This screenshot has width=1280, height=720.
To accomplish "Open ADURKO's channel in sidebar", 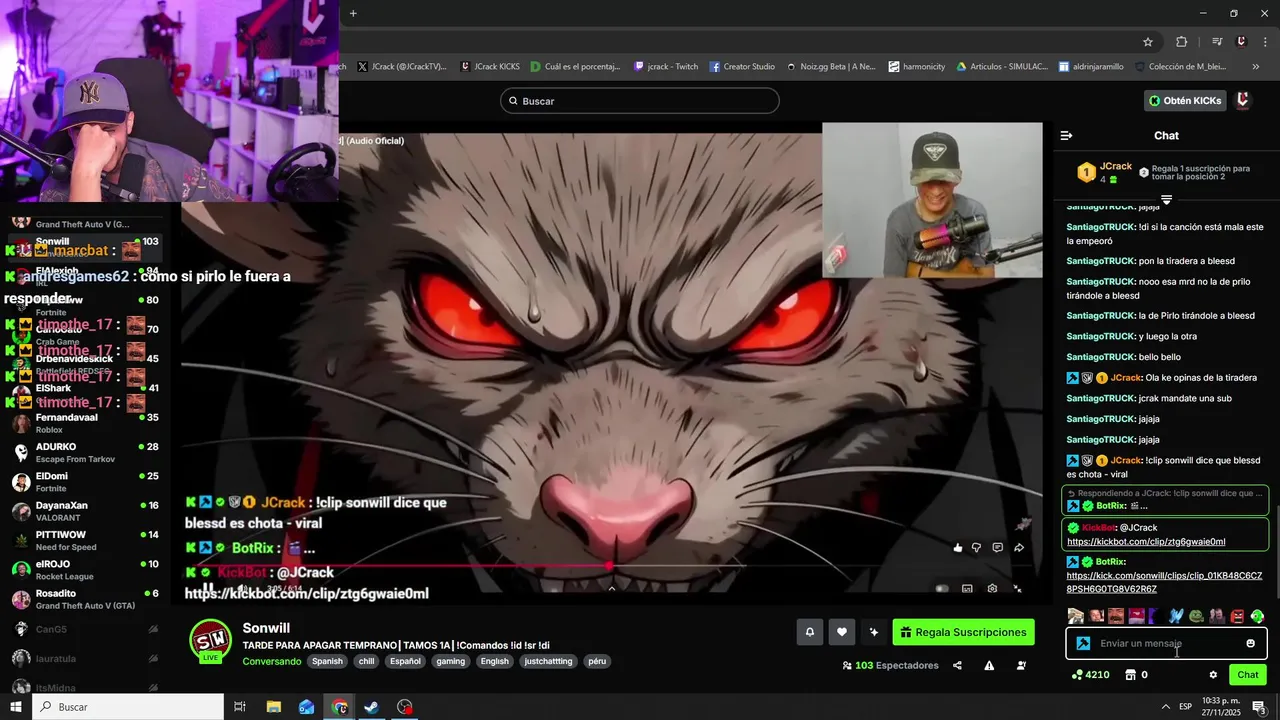I will (85, 452).
